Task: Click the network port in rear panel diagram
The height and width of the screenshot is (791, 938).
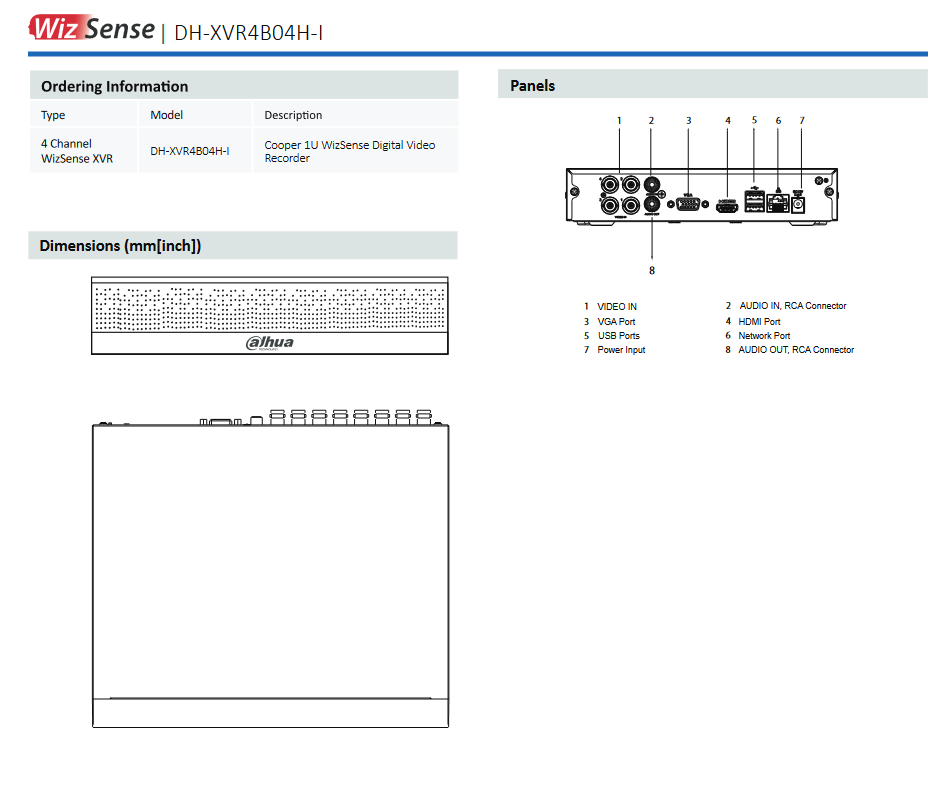Action: click(x=778, y=203)
